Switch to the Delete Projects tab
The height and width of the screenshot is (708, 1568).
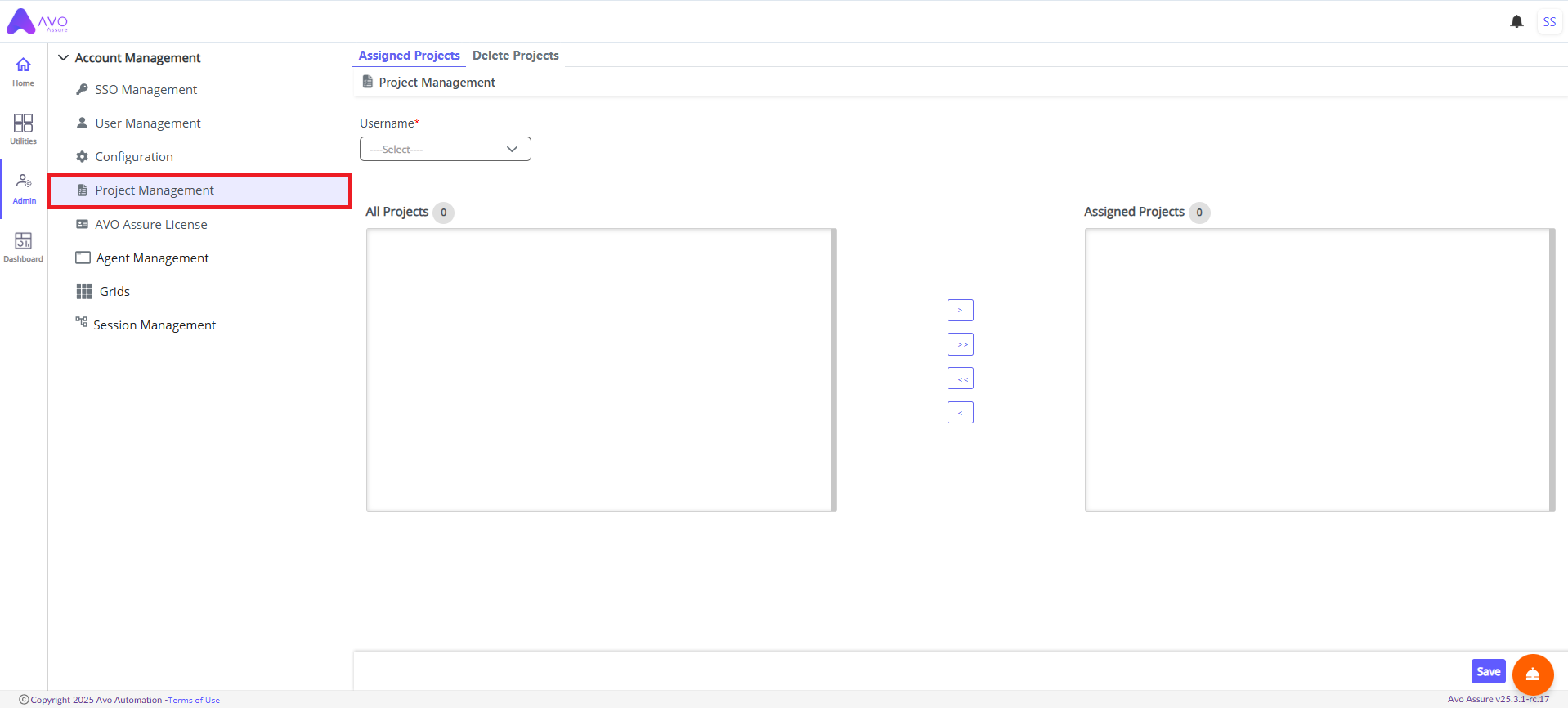515,56
